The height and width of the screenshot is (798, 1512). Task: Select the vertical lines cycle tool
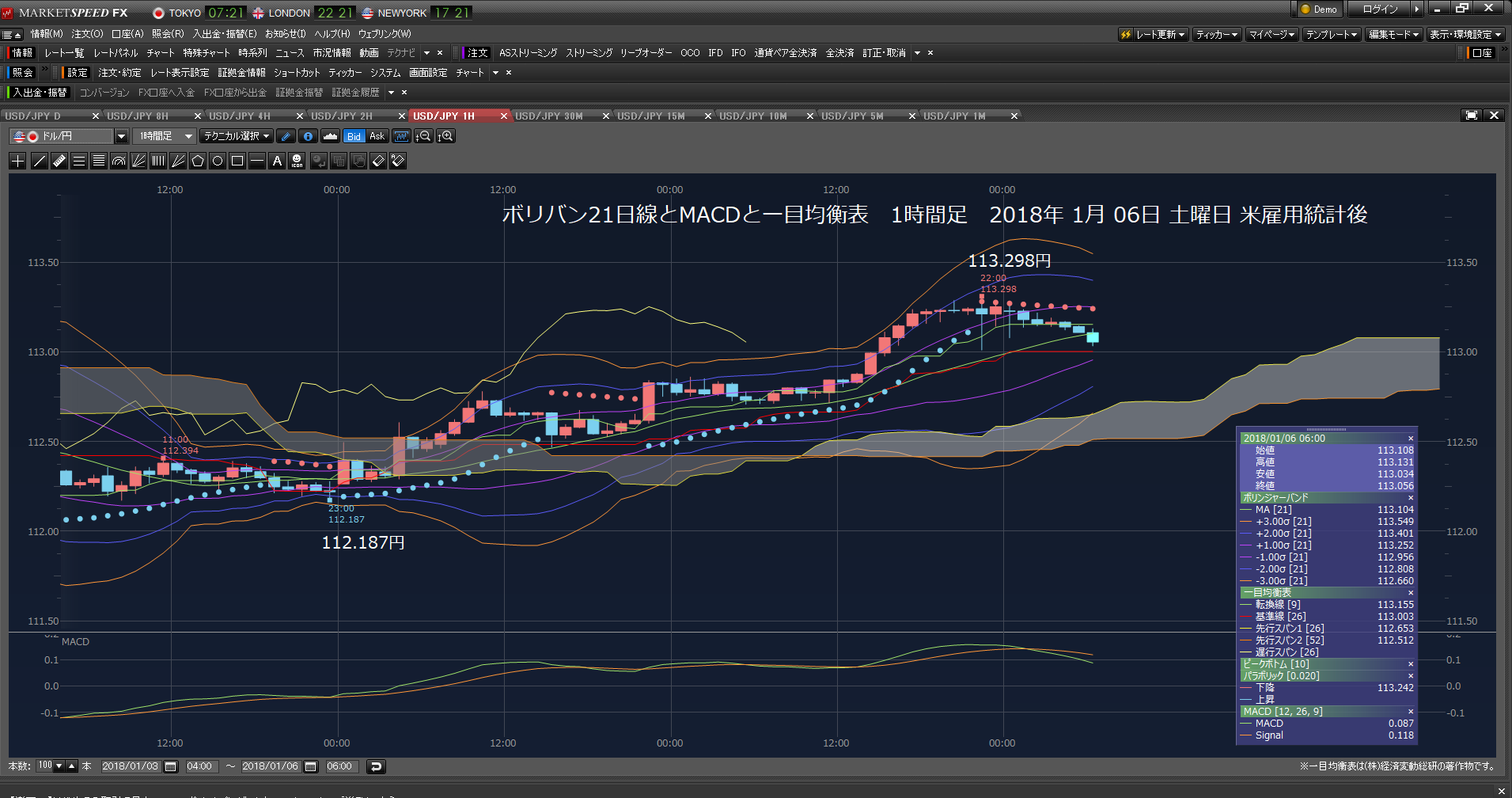pos(158,161)
